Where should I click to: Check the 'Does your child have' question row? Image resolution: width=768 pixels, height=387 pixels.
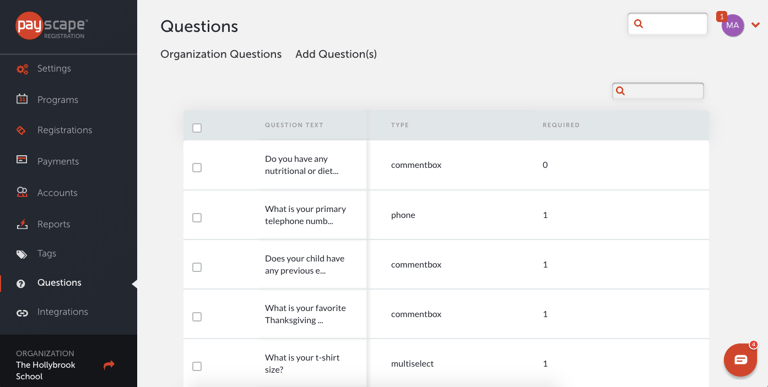click(197, 267)
